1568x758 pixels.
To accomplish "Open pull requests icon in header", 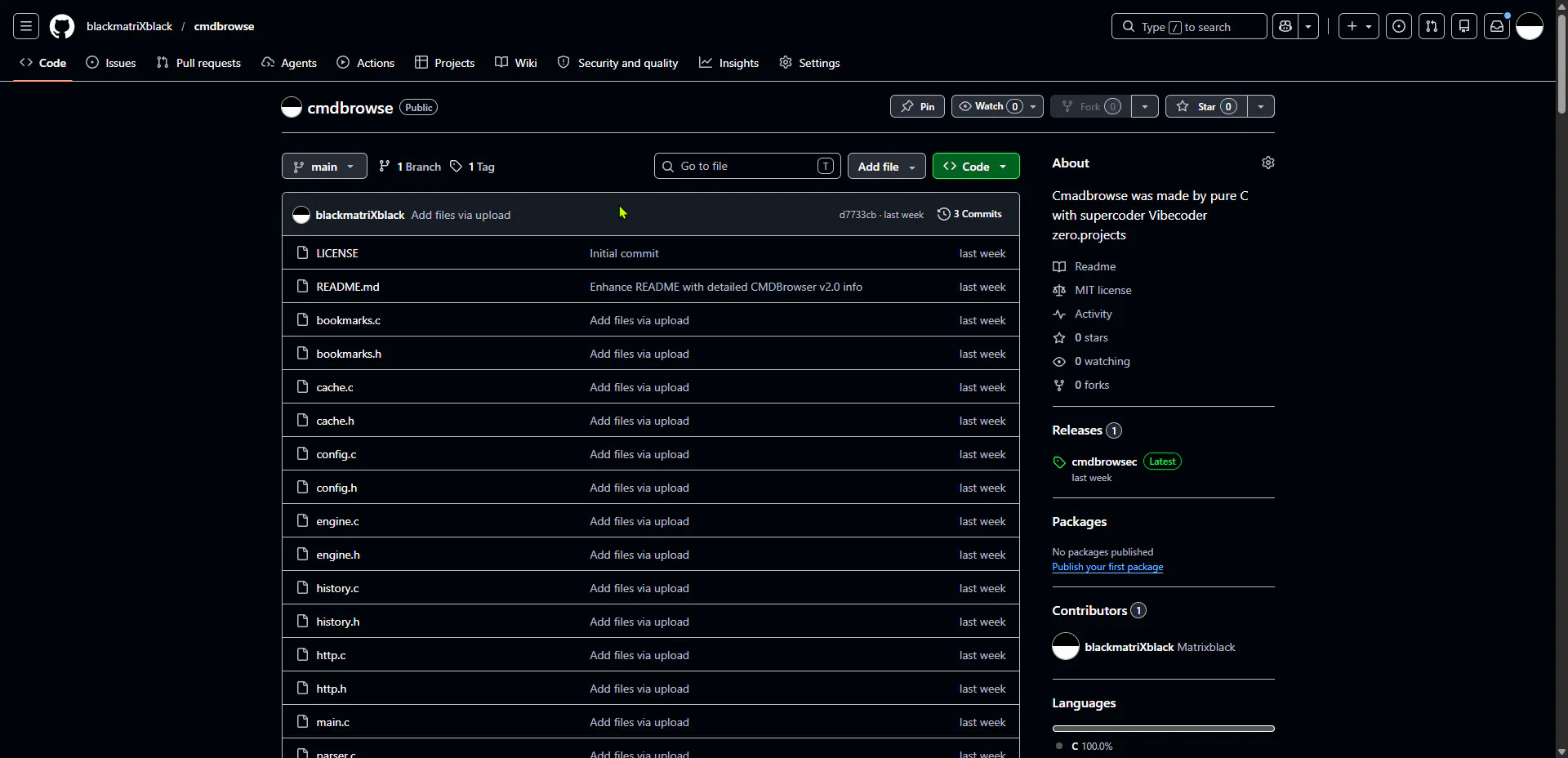I will (x=1432, y=26).
